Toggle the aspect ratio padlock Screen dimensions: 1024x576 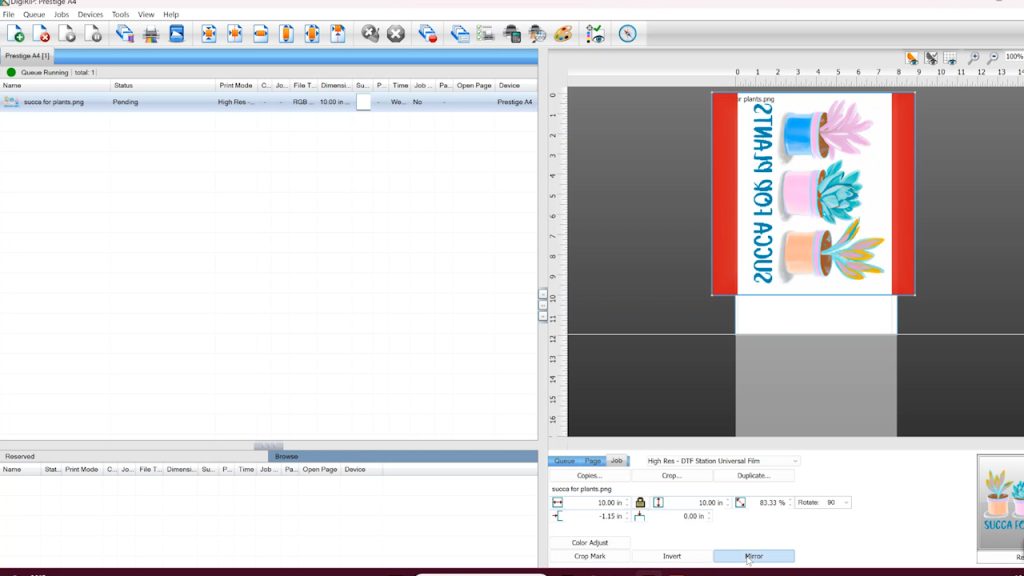click(x=640, y=502)
